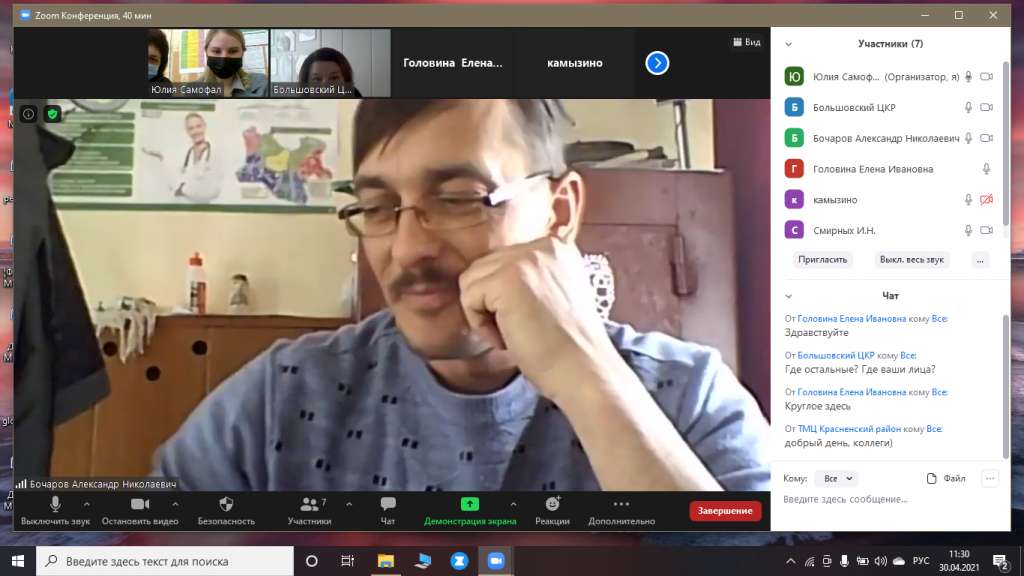This screenshot has width=1024, height=576.
Task: Mute microphone with Выключить звук
Action: click(56, 504)
